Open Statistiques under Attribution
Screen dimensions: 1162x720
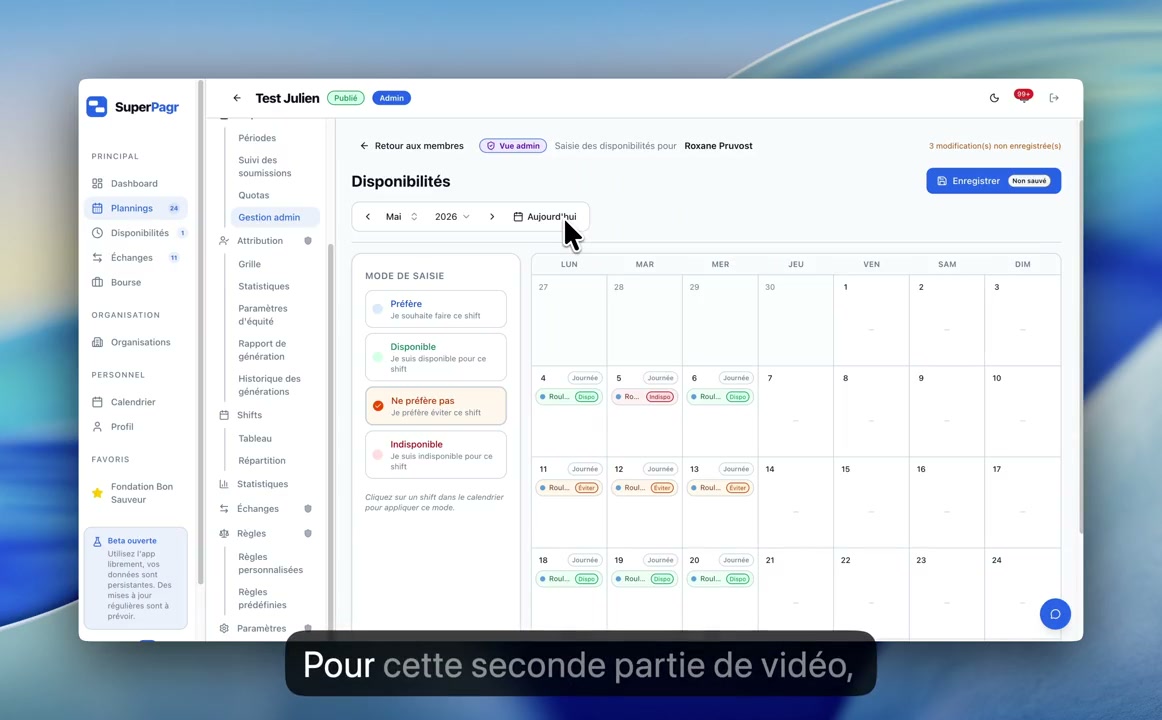[x=264, y=287]
